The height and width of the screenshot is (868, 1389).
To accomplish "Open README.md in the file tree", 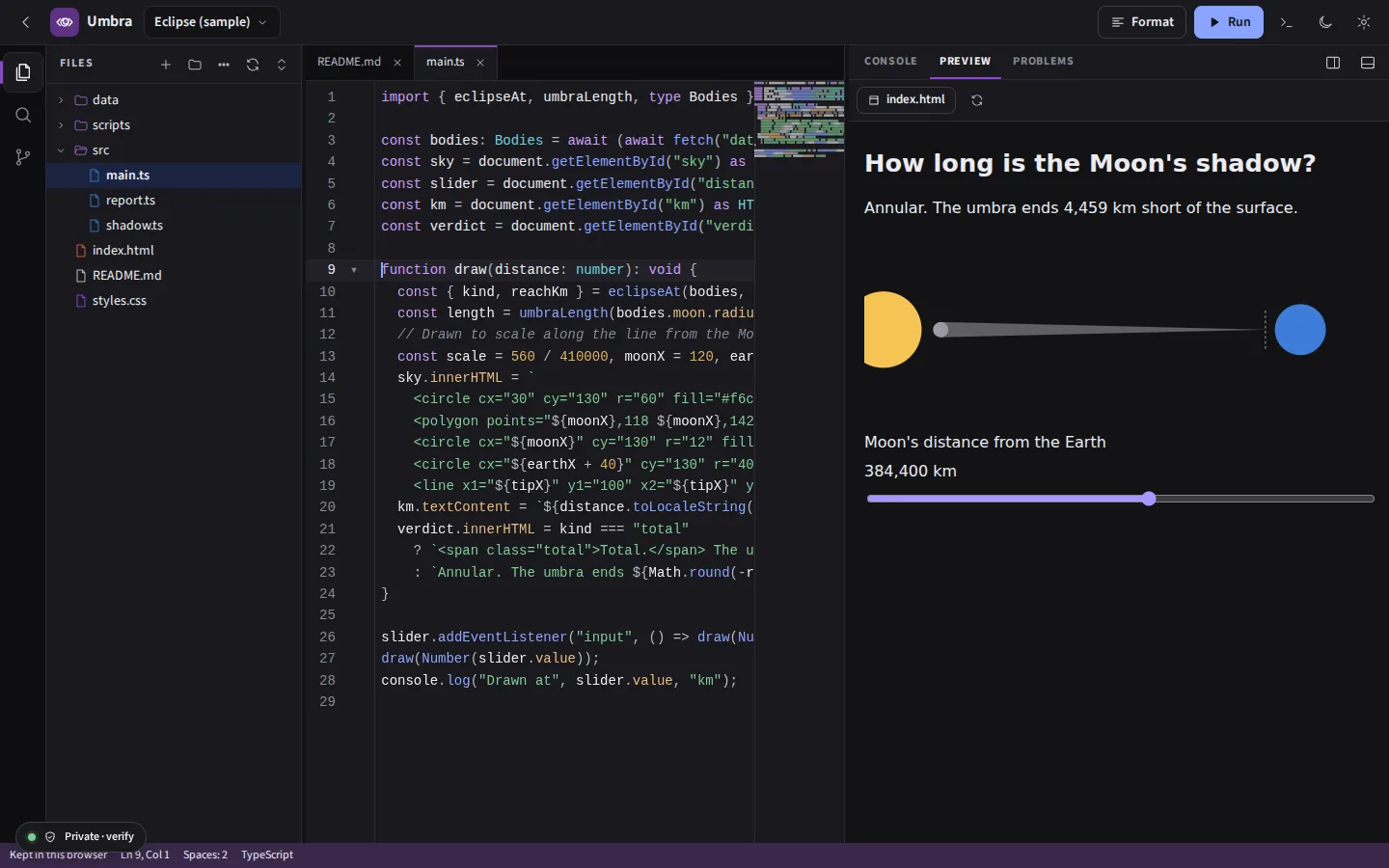I will [x=174, y=276].
